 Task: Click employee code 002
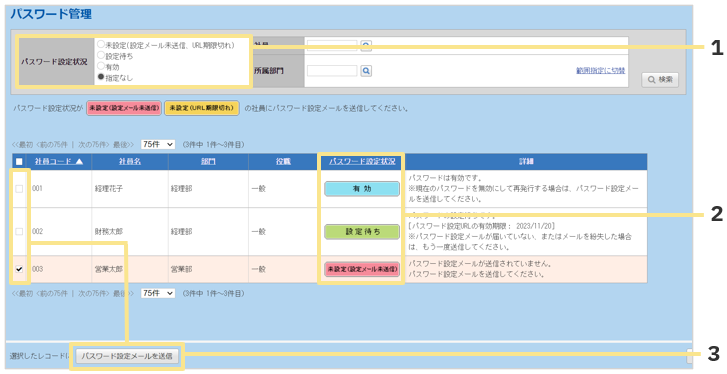click(37, 231)
